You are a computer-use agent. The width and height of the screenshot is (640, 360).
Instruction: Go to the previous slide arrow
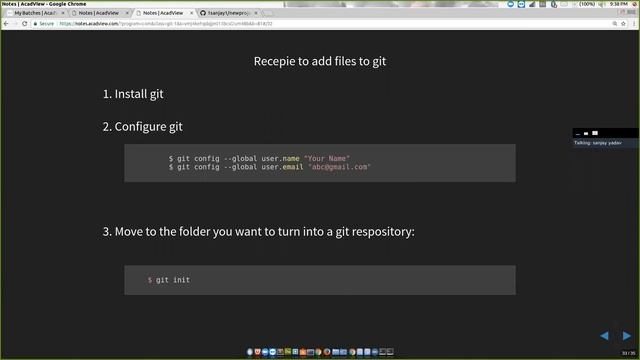point(604,336)
